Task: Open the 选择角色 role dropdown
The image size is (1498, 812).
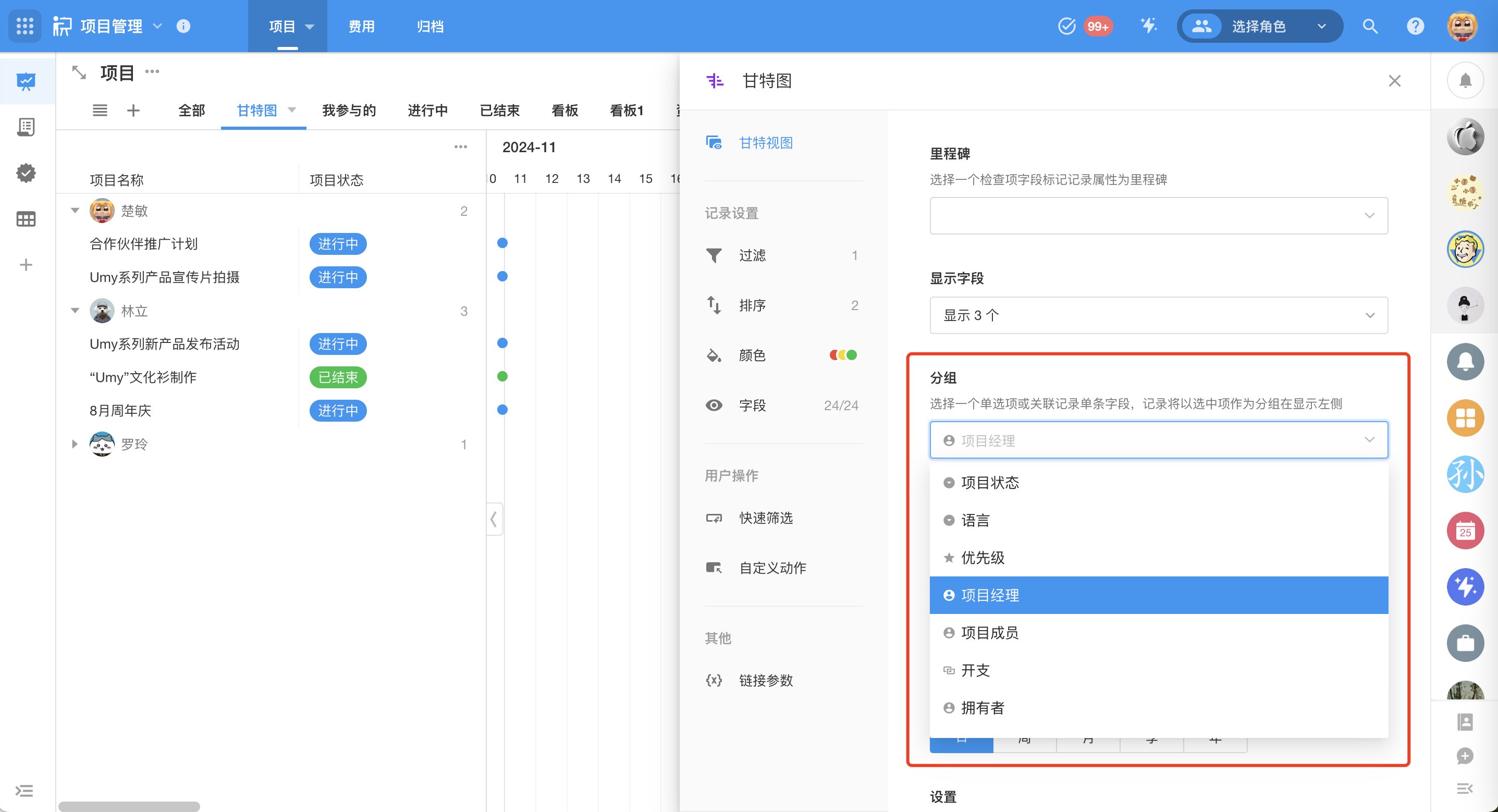Action: point(1260,26)
